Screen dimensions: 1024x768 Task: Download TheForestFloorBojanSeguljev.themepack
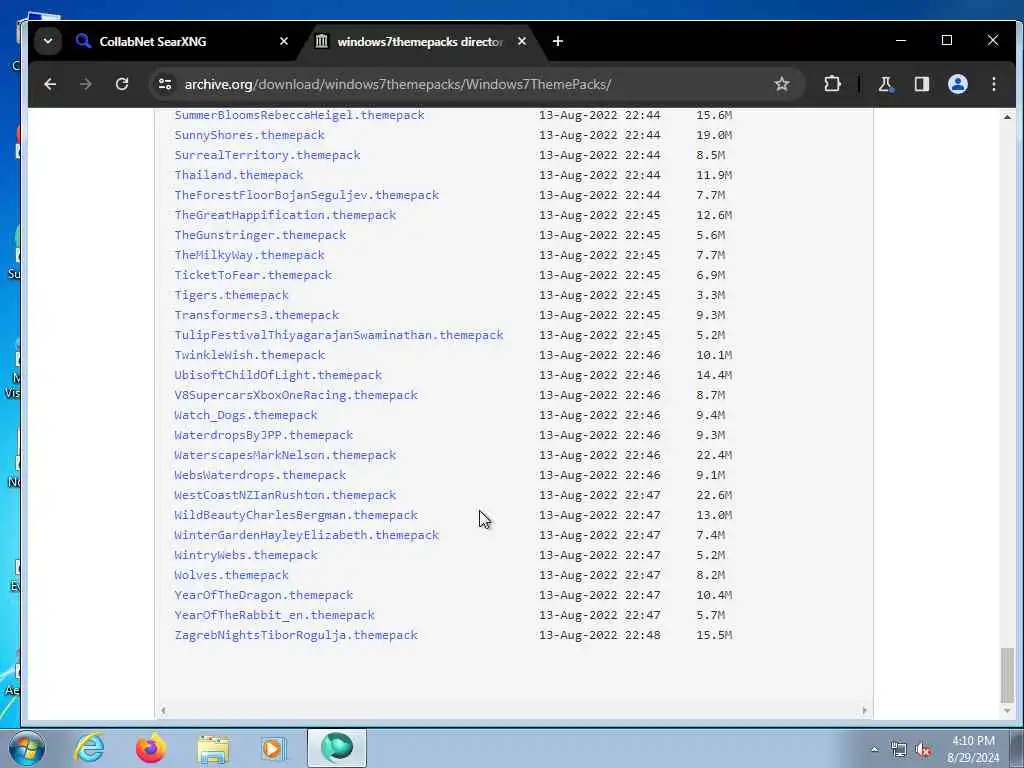point(306,195)
